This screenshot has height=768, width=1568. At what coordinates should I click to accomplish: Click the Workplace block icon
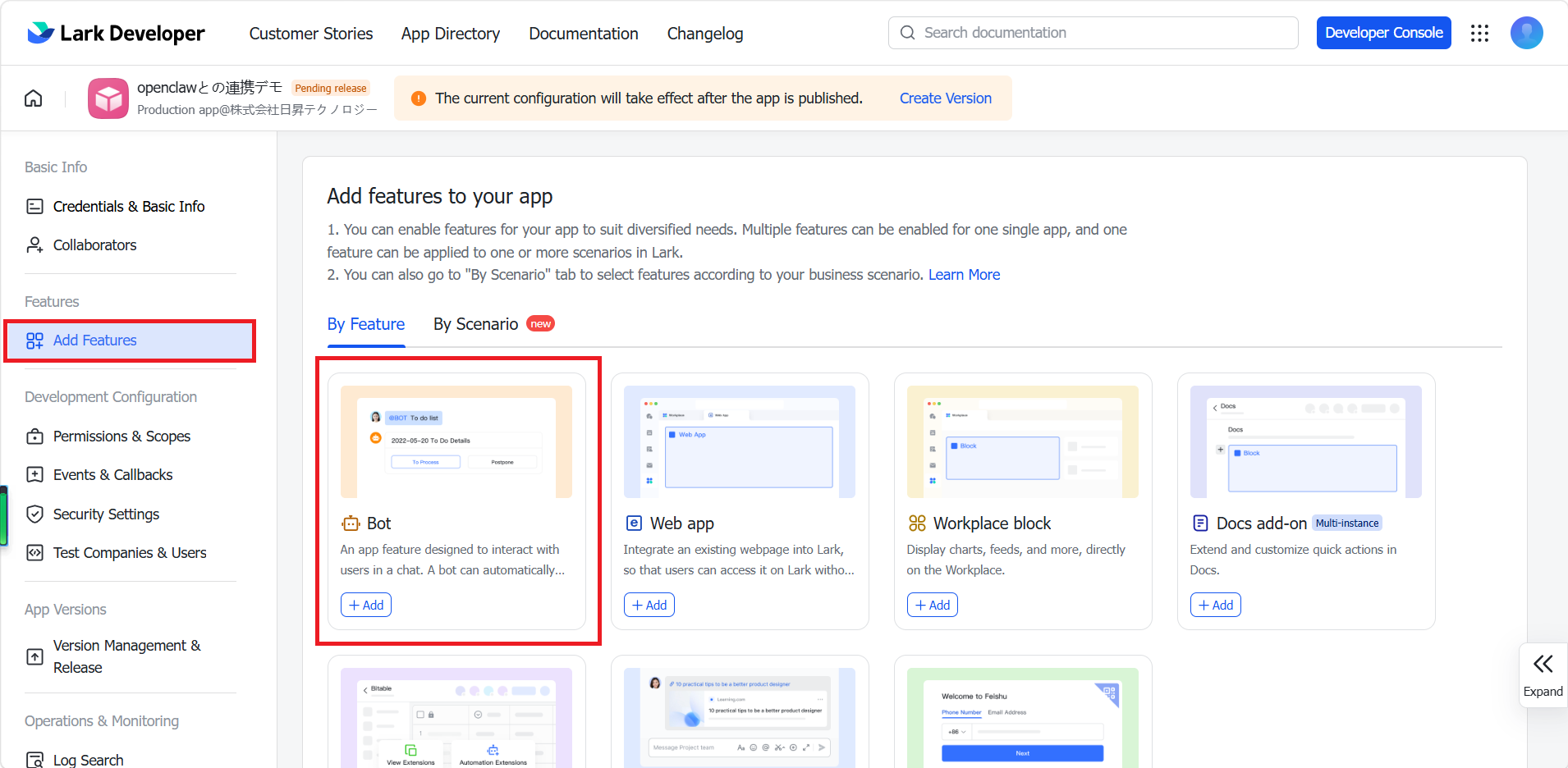pos(917,523)
